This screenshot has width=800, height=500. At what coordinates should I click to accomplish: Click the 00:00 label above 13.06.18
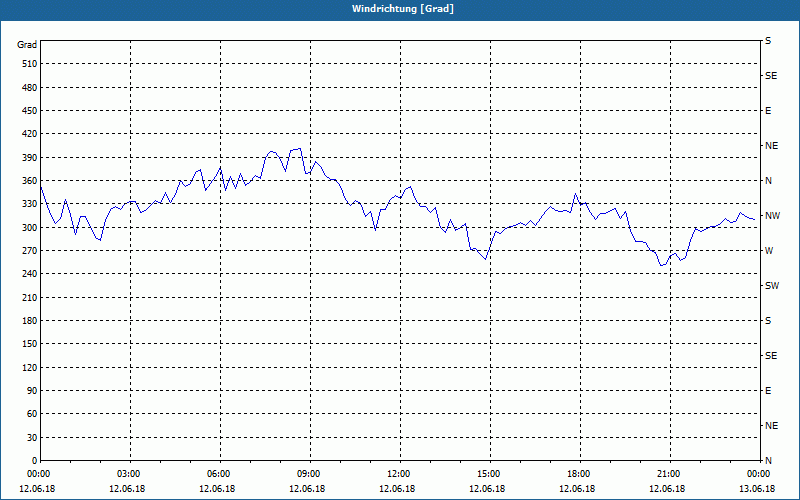coord(758,474)
